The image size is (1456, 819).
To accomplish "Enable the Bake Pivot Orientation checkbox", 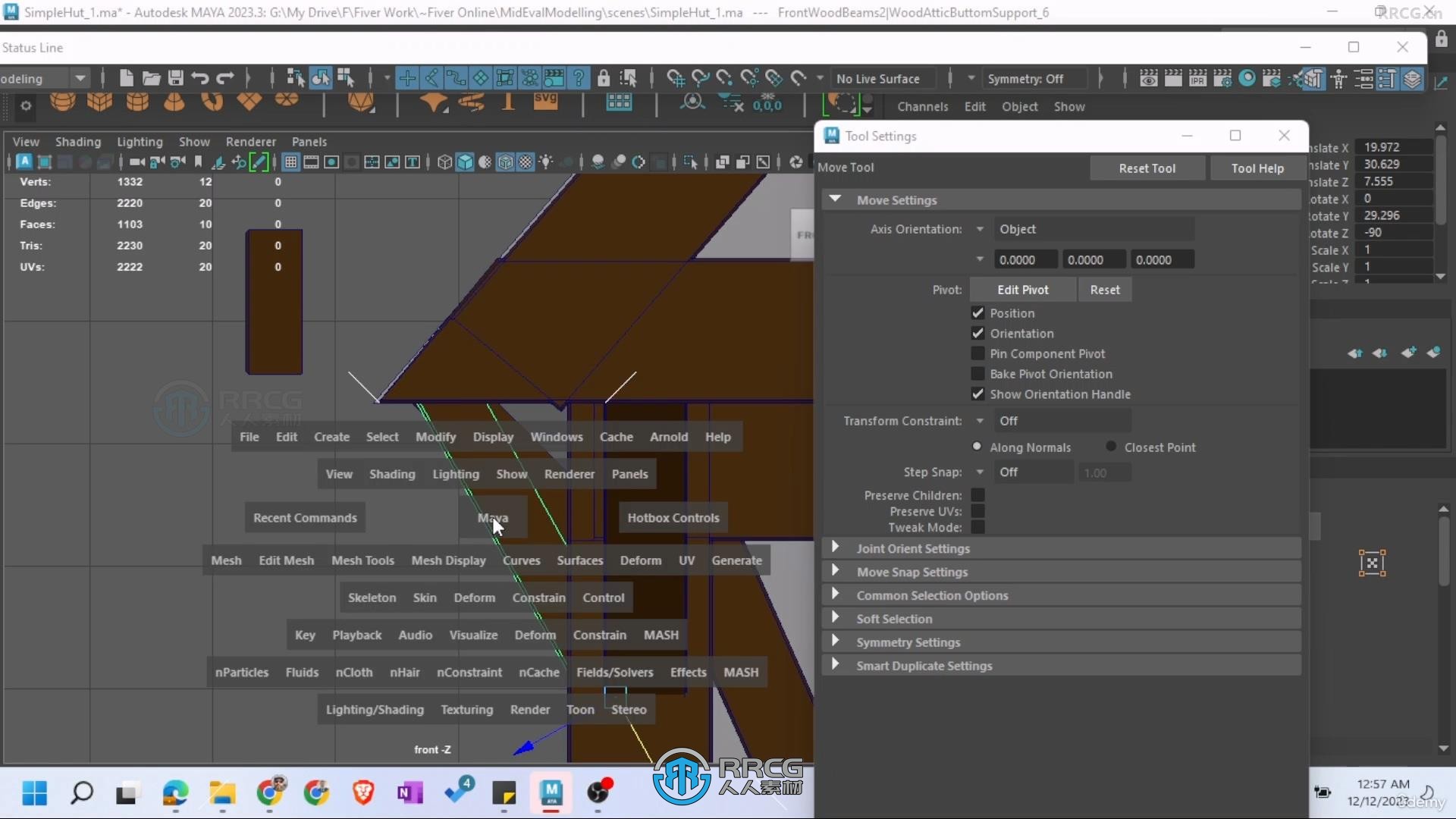I will [977, 372].
